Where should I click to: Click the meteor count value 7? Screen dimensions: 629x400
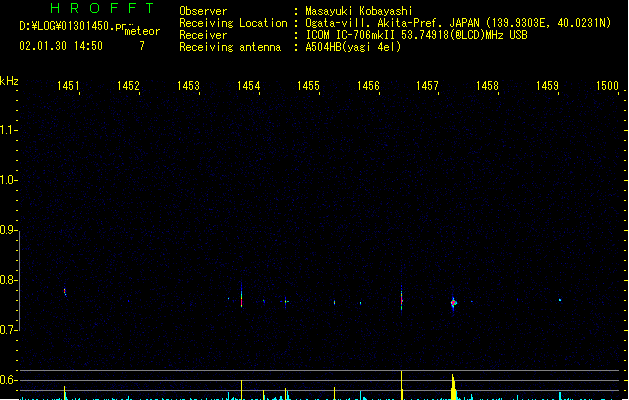[142, 46]
